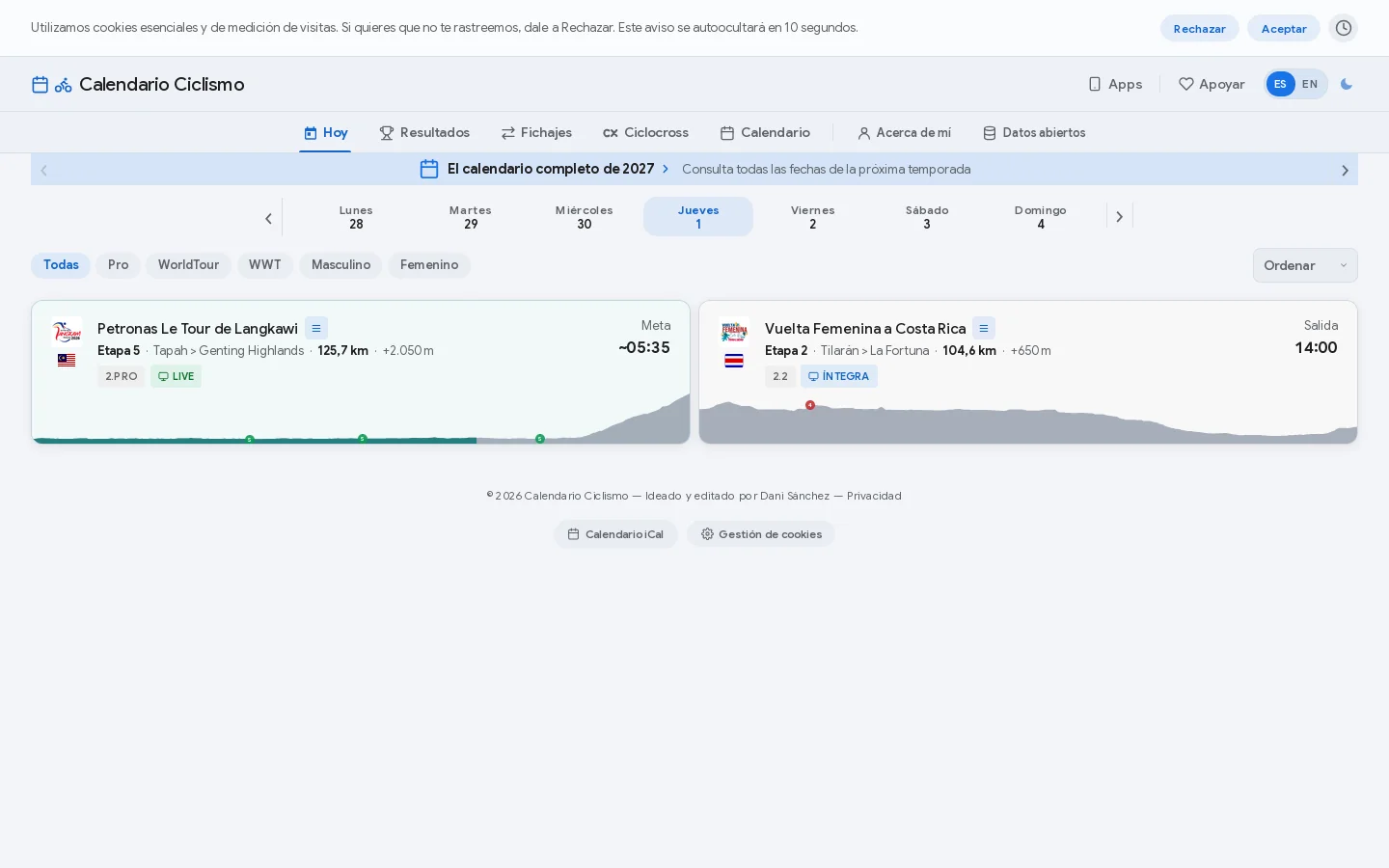Show next announcement in the banner
This screenshot has width=1389, height=868.
tap(1345, 170)
